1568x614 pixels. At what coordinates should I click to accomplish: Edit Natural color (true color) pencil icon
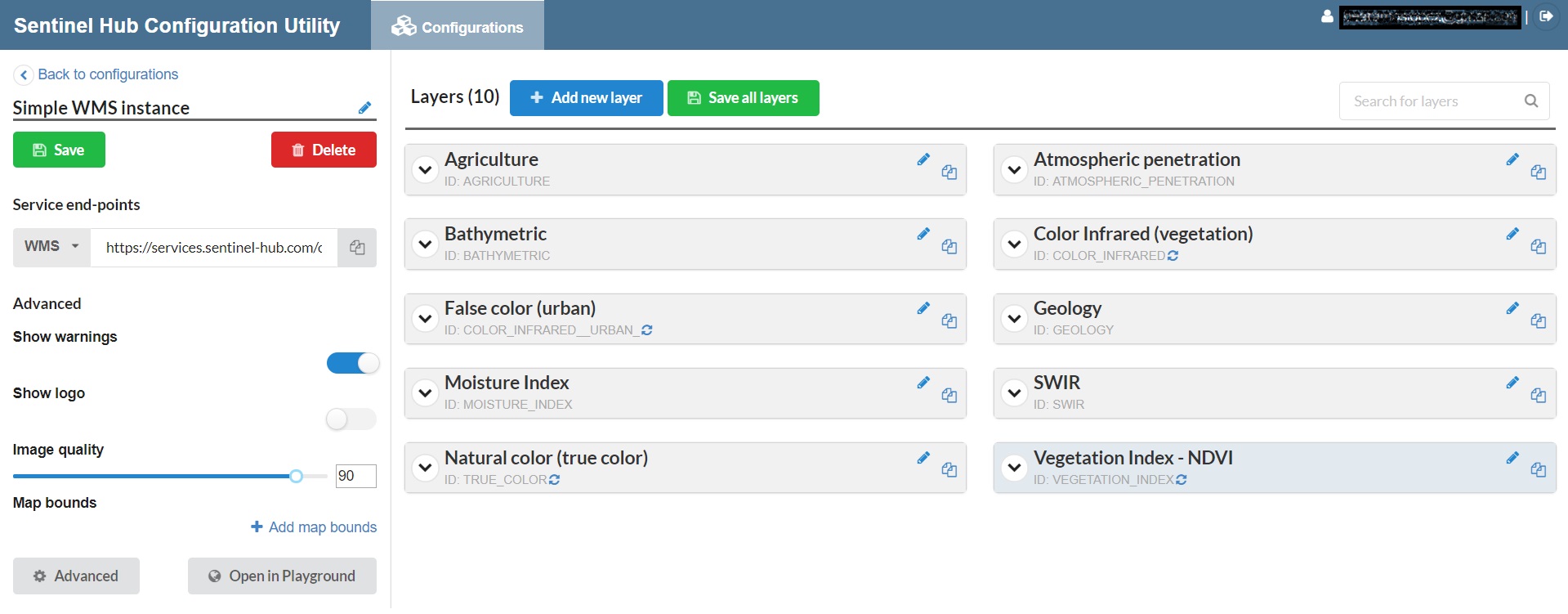pyautogui.click(x=923, y=458)
